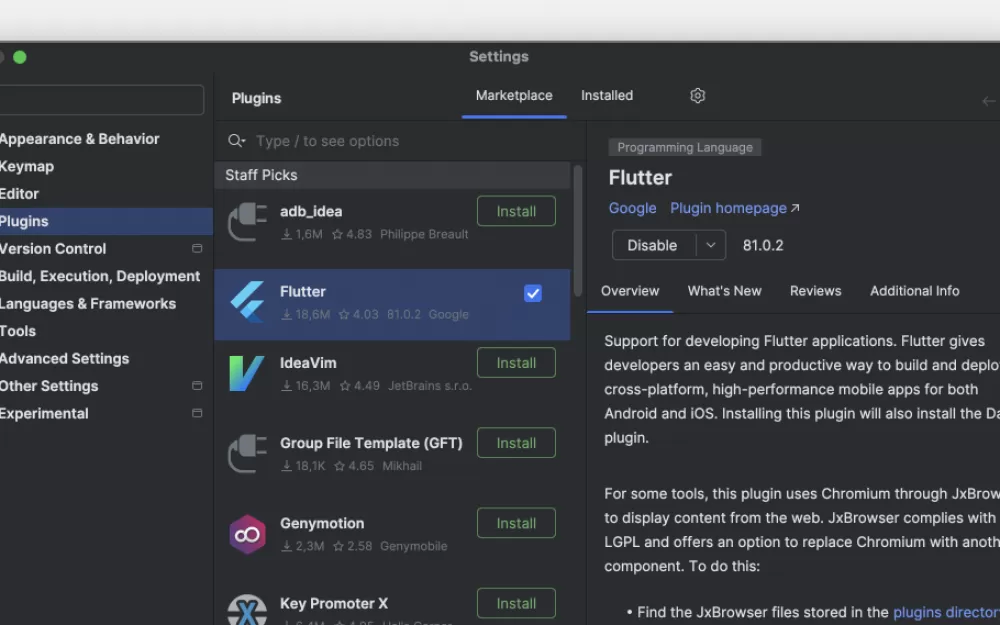Viewport: 1000px width, 625px height.
Task: Open the What's New tab
Action: pyautogui.click(x=724, y=291)
